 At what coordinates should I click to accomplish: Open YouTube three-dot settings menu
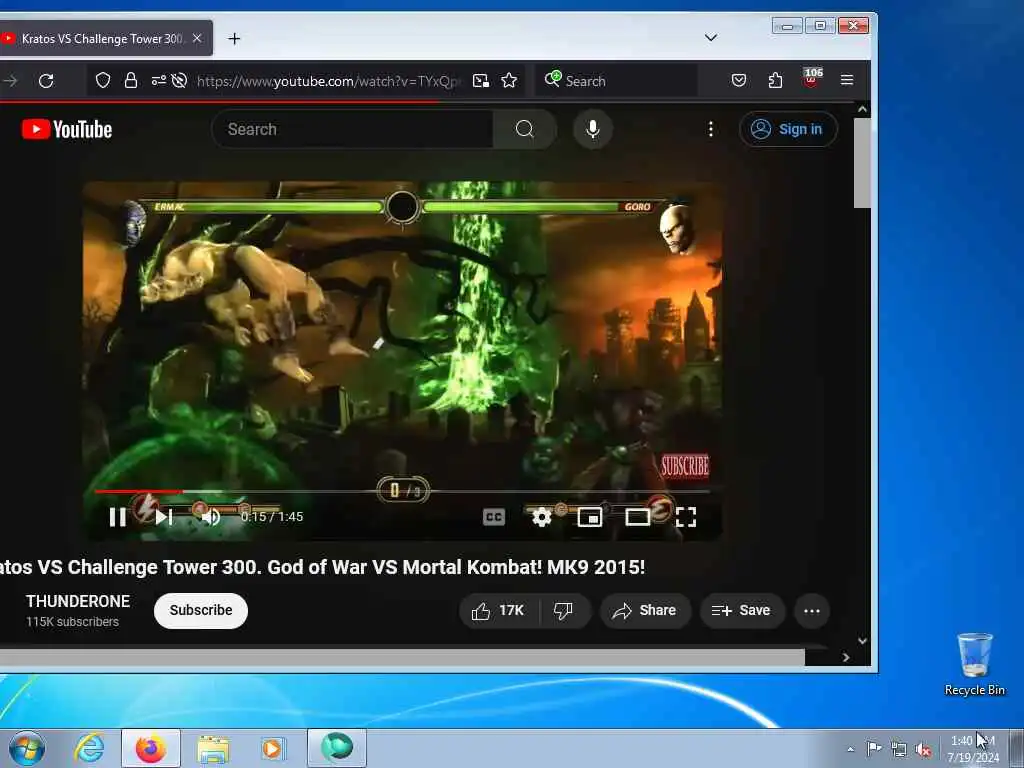[711, 129]
